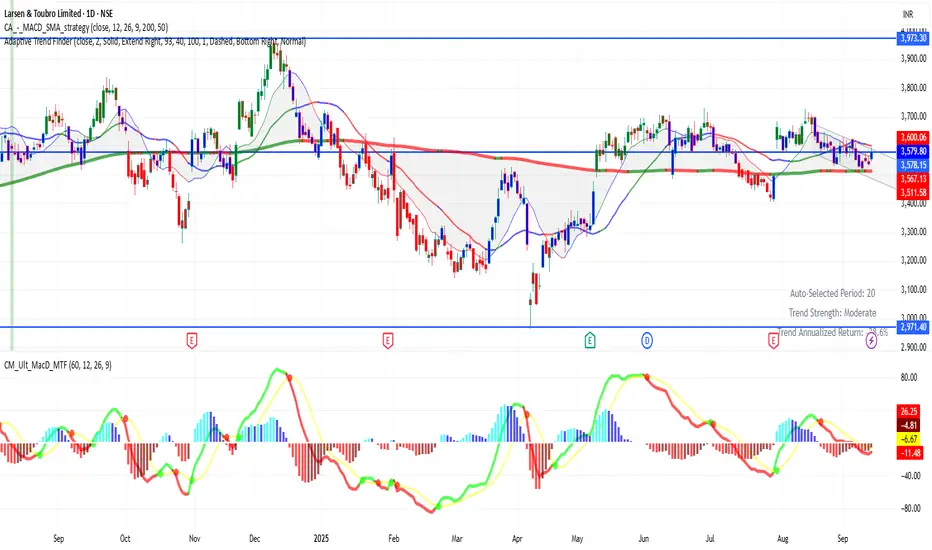Click the -11.48 histogram value label
Screen dimensions: 932x550
[909, 453]
